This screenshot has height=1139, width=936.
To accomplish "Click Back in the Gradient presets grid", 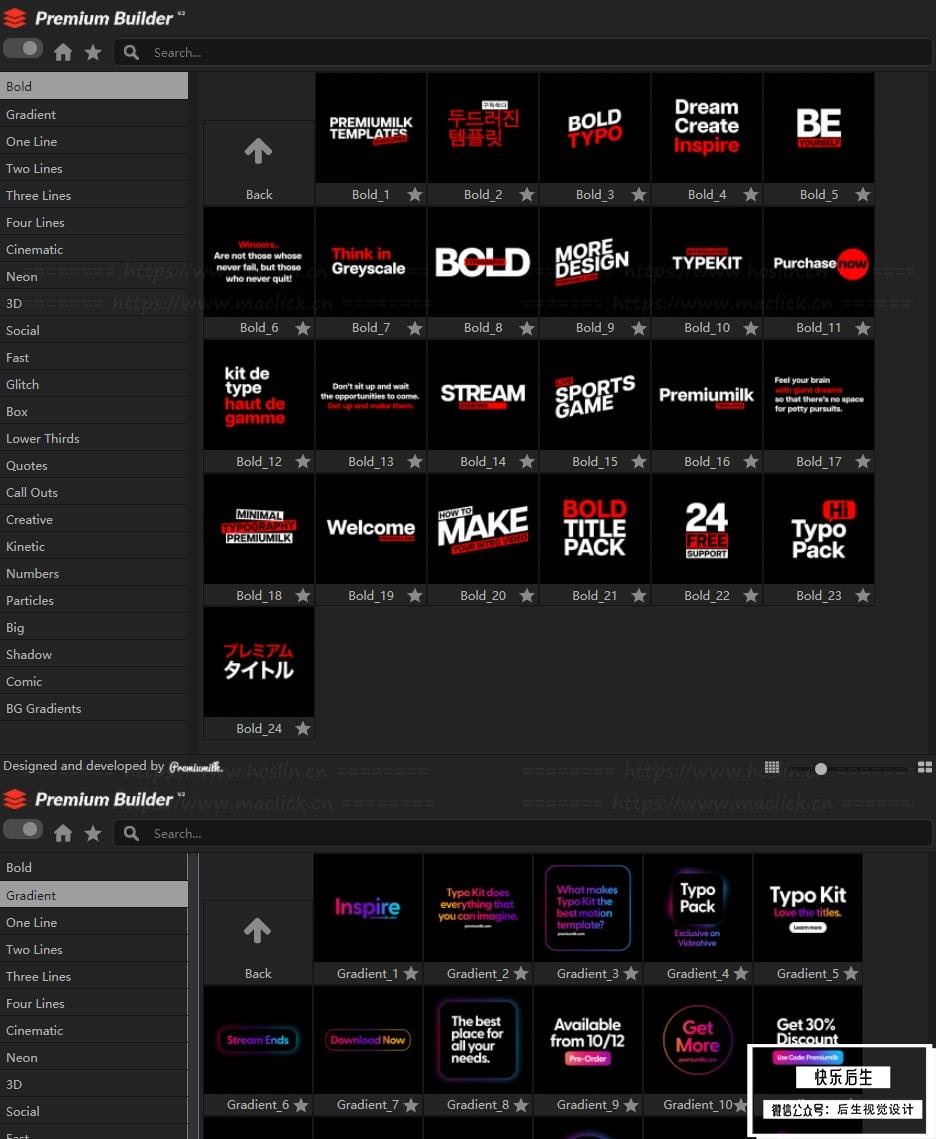I will [x=258, y=943].
